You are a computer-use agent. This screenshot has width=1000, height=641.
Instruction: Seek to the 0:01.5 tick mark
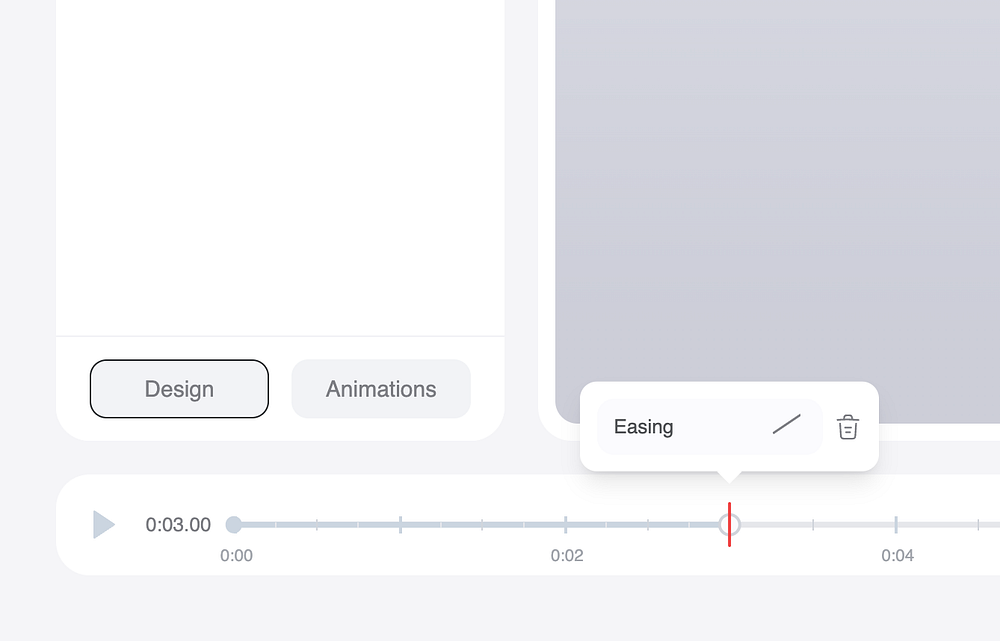pyautogui.click(x=482, y=524)
